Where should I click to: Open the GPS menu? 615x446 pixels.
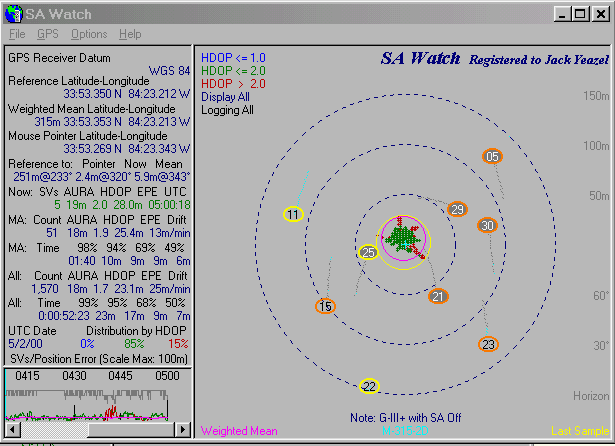click(48, 34)
